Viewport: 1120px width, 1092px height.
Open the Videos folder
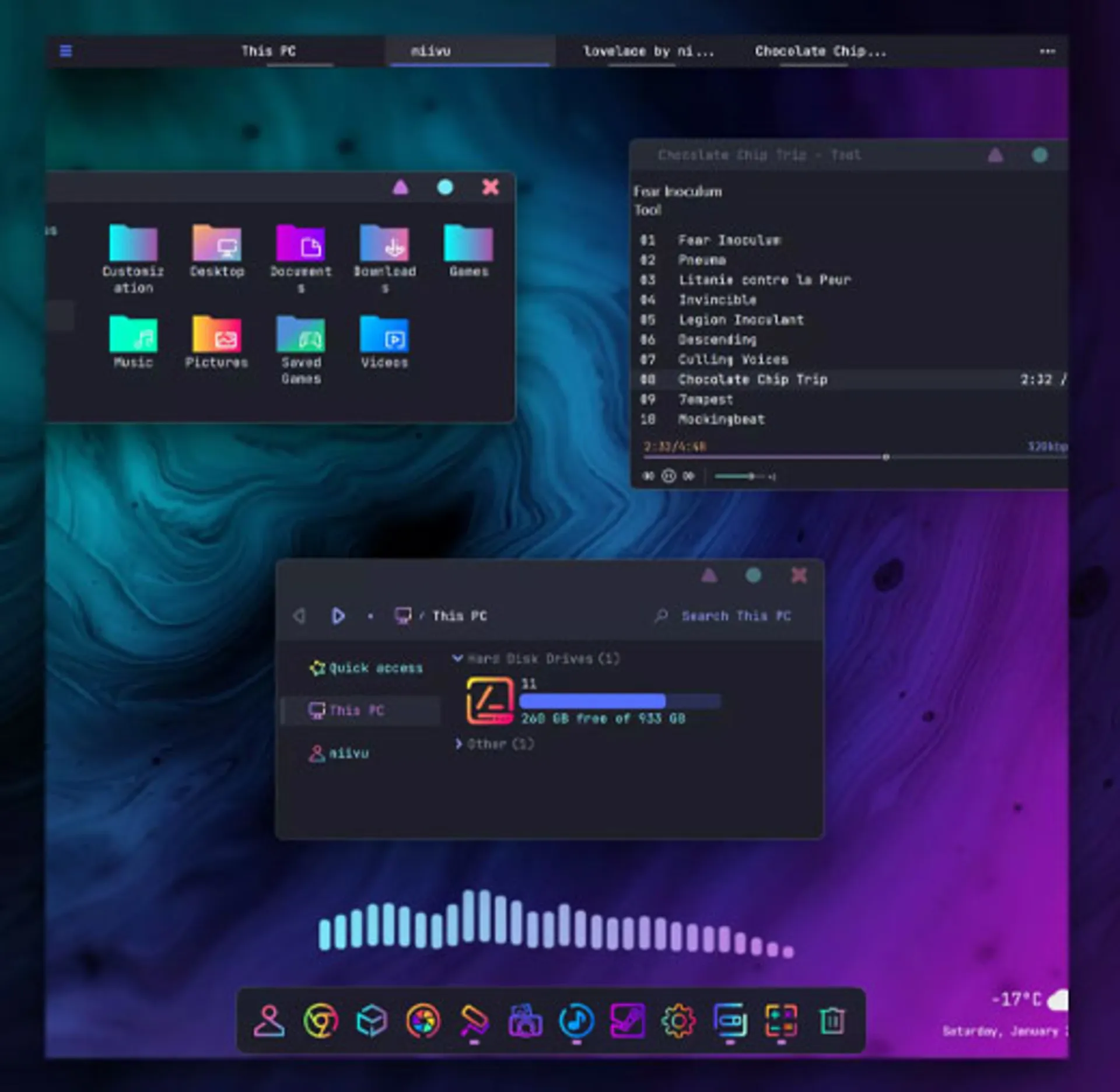click(x=384, y=342)
